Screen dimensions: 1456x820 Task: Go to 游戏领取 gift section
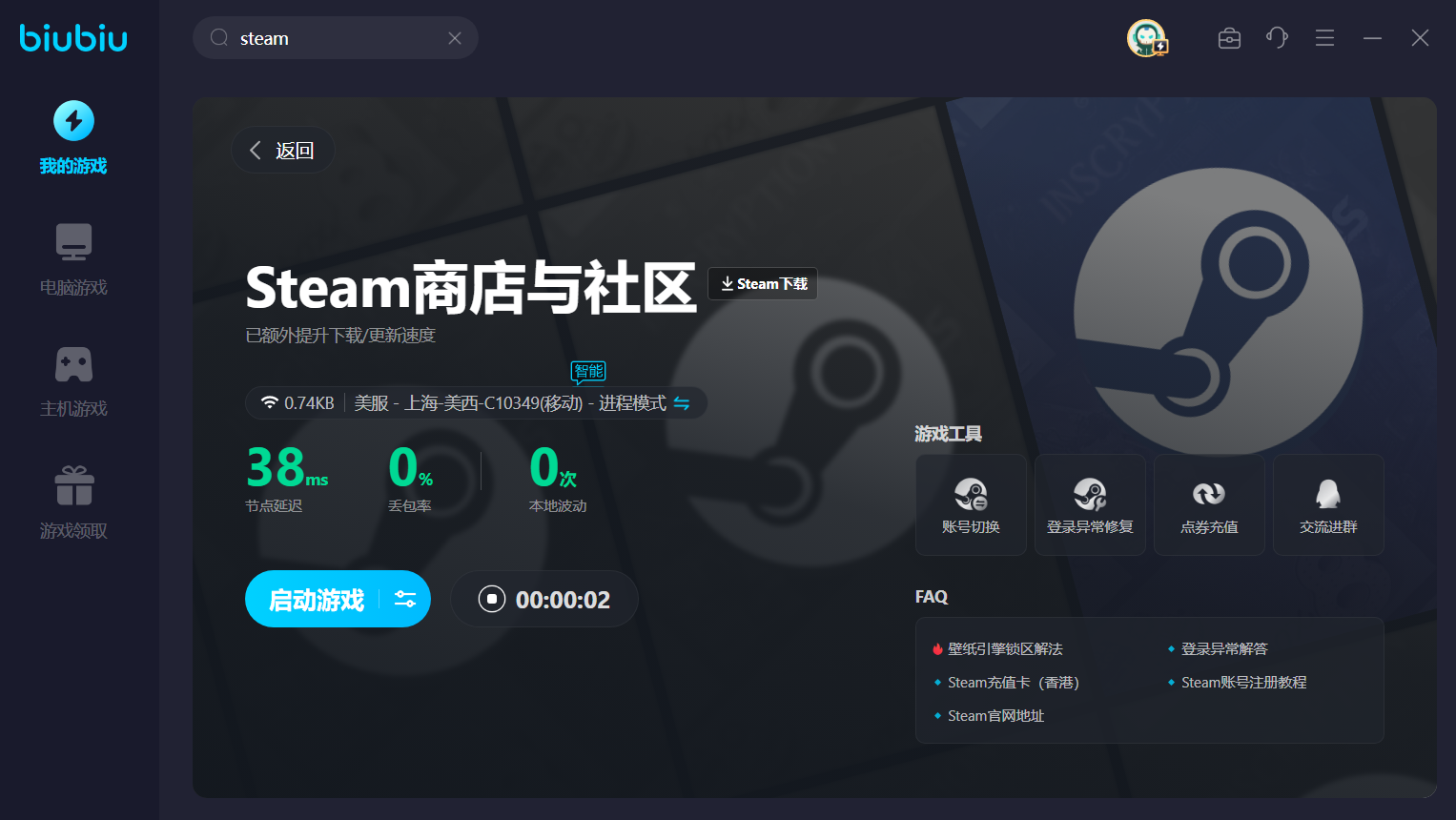[x=73, y=502]
